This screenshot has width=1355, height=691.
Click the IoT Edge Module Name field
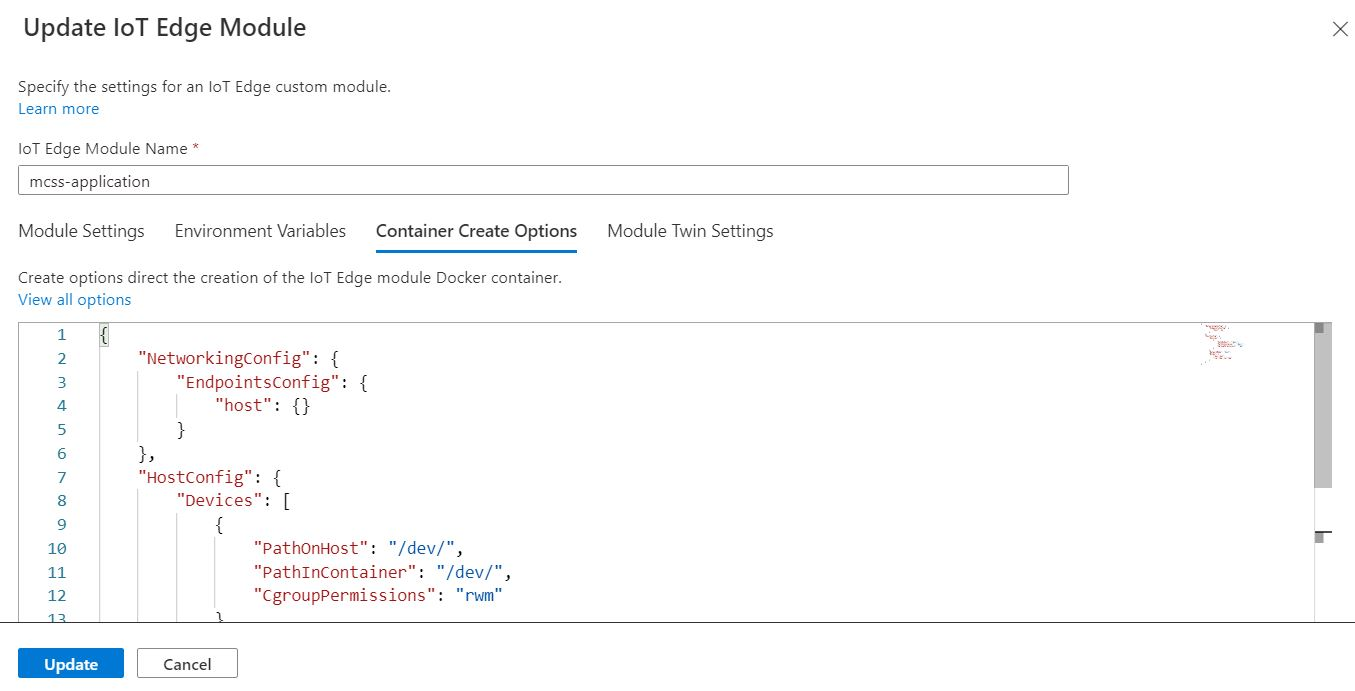(543, 181)
